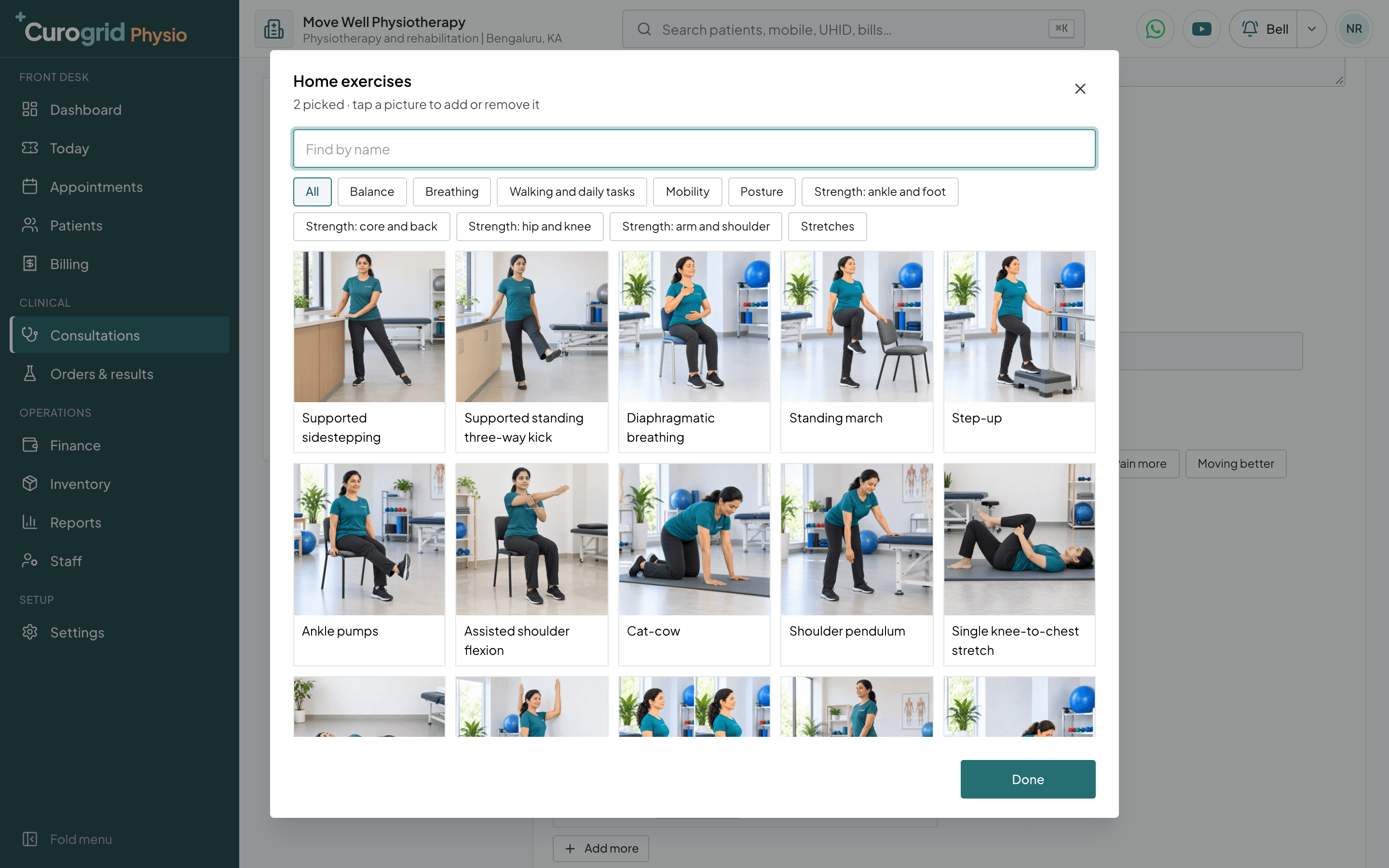The height and width of the screenshot is (868, 1389).
Task: Pick the Ankle pumps exercise picture
Action: click(x=369, y=540)
